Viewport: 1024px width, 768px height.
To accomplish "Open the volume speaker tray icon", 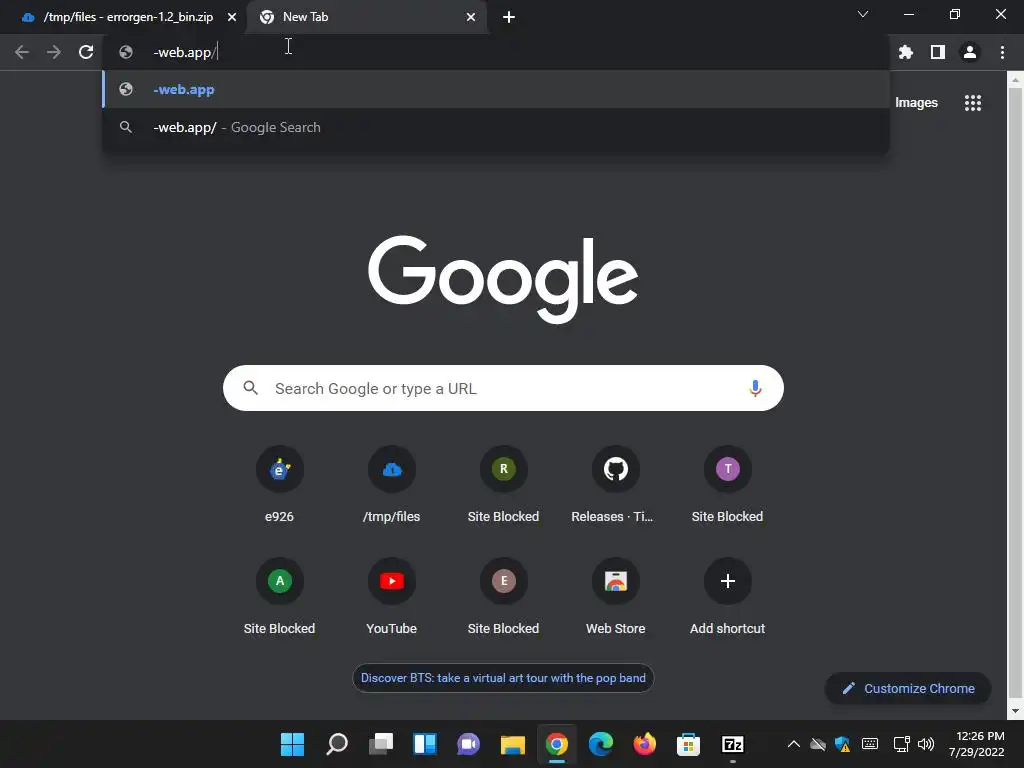I will tap(926, 744).
